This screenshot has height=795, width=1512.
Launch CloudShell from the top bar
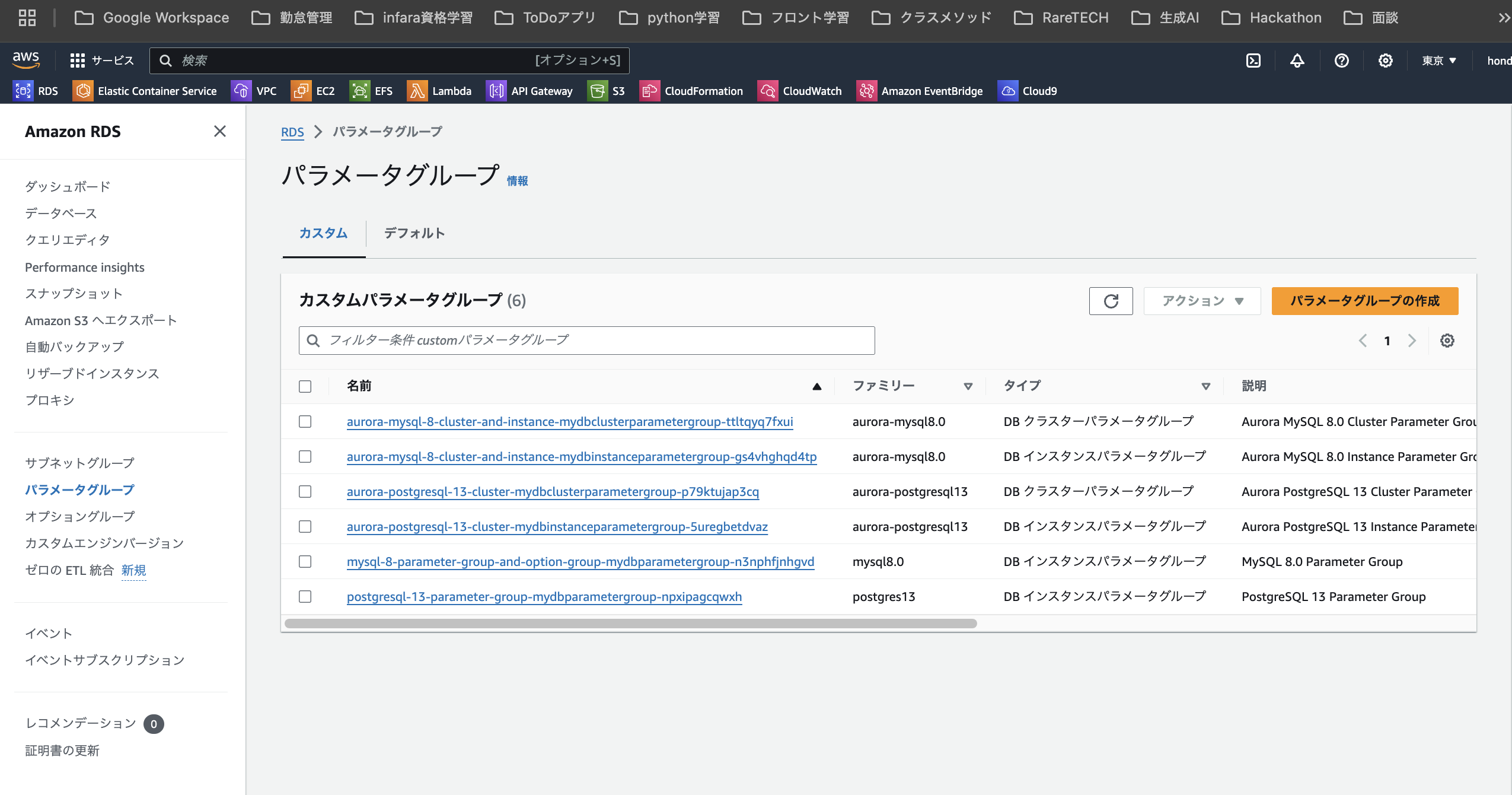[x=1253, y=61]
